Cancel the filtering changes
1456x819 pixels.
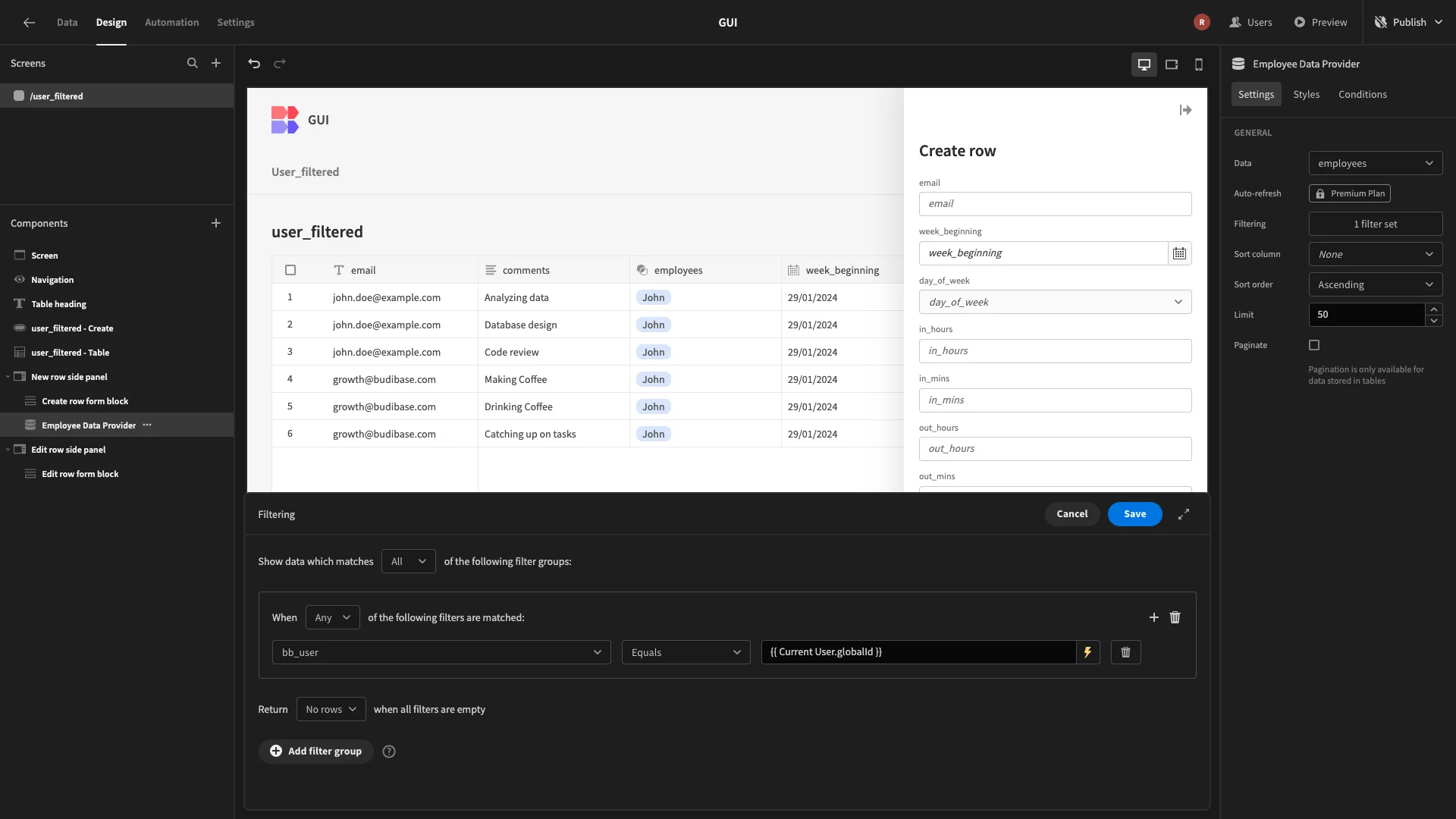click(x=1072, y=514)
